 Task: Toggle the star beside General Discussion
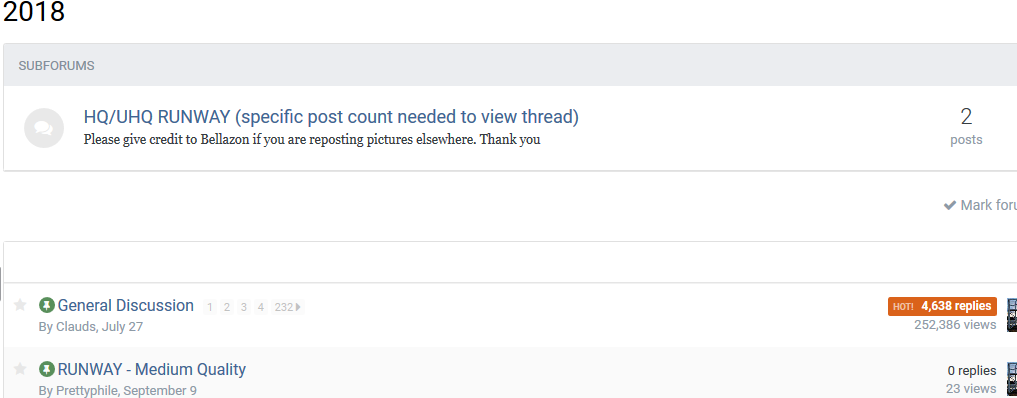point(20,305)
